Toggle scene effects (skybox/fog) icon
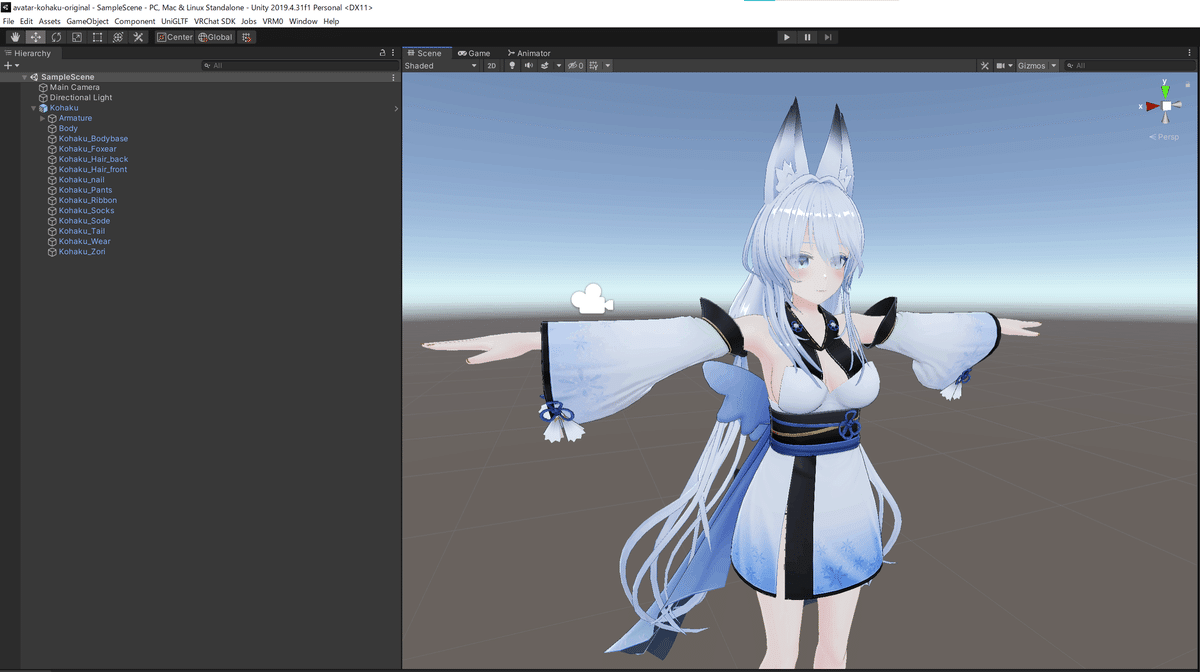 click(545, 66)
